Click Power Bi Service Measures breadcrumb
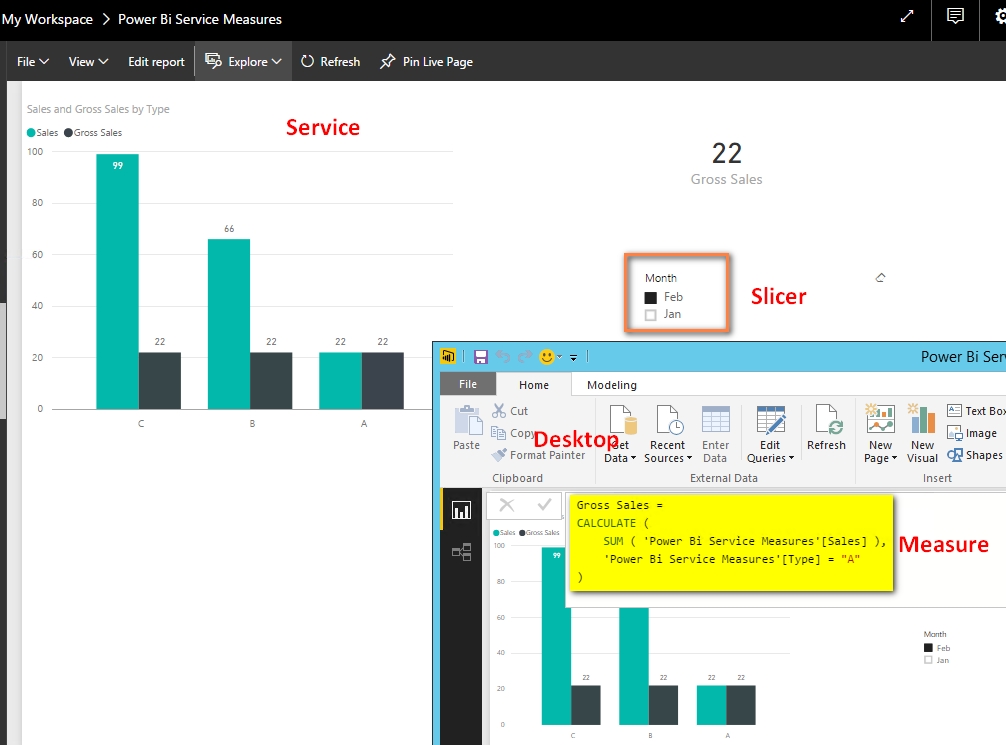Image resolution: width=1006 pixels, height=745 pixels. pos(200,19)
